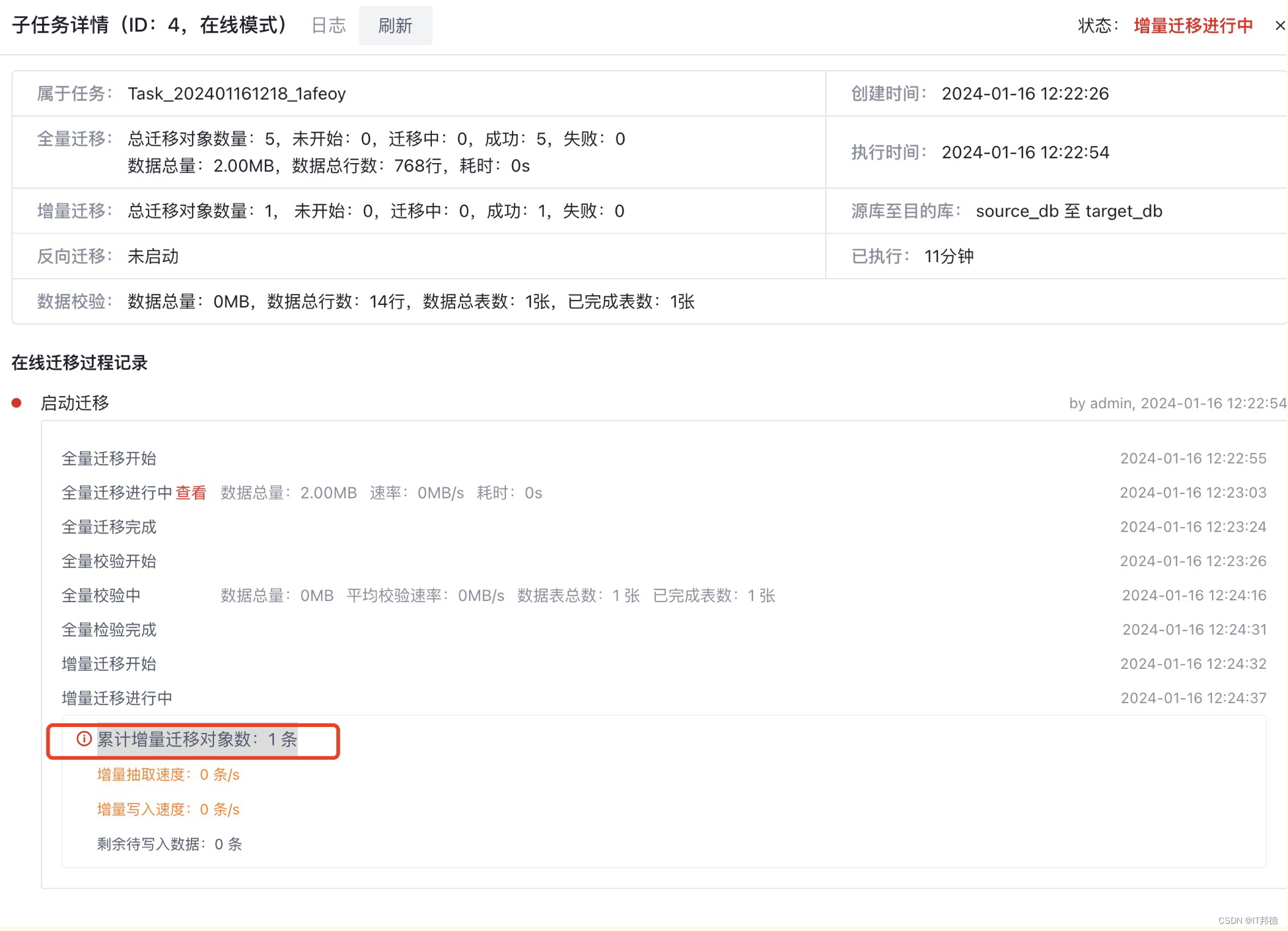
Task: Close the subtask detail panel
Action: tap(1279, 26)
